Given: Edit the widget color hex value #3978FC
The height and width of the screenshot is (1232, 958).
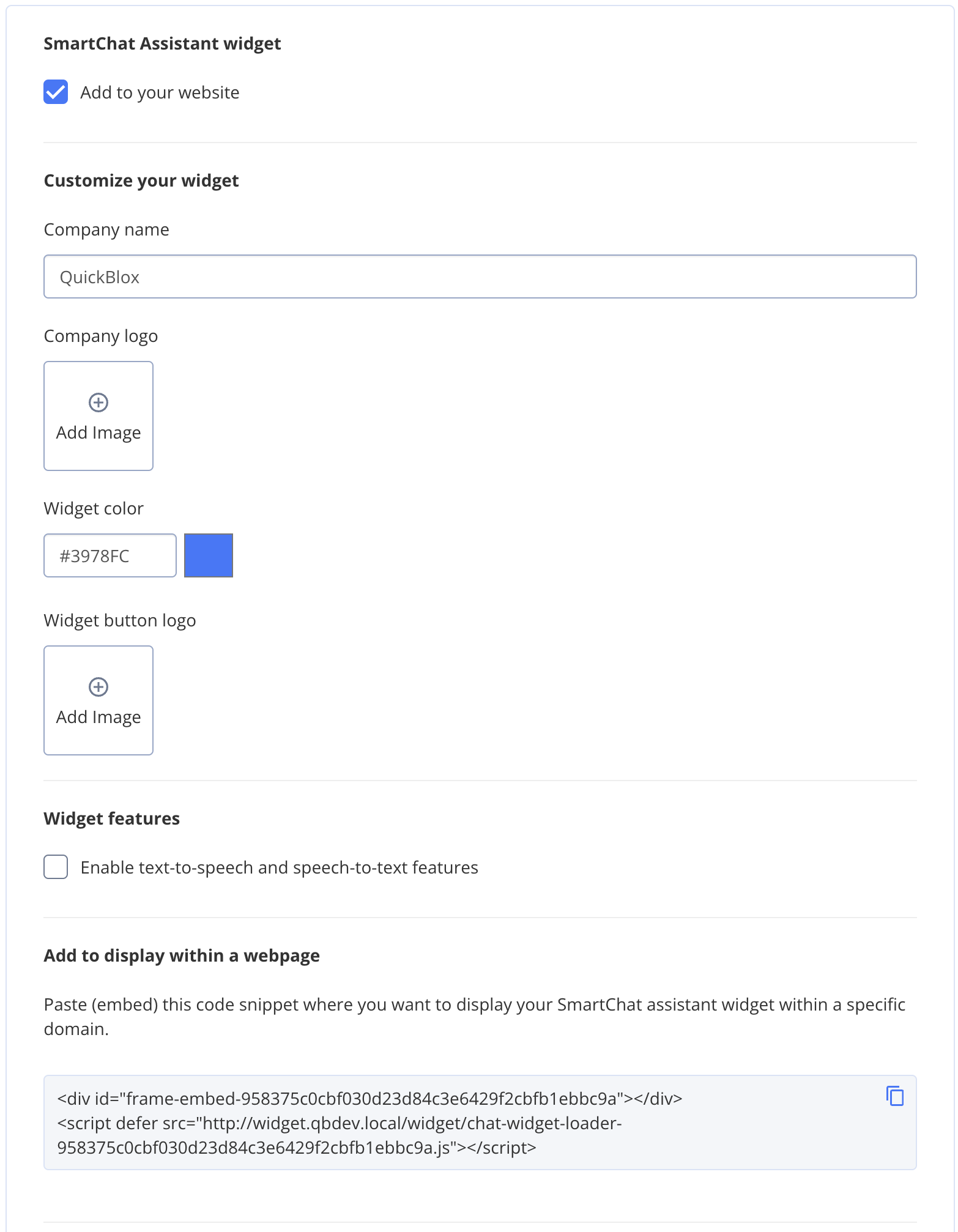Looking at the screenshot, I should (x=110, y=555).
